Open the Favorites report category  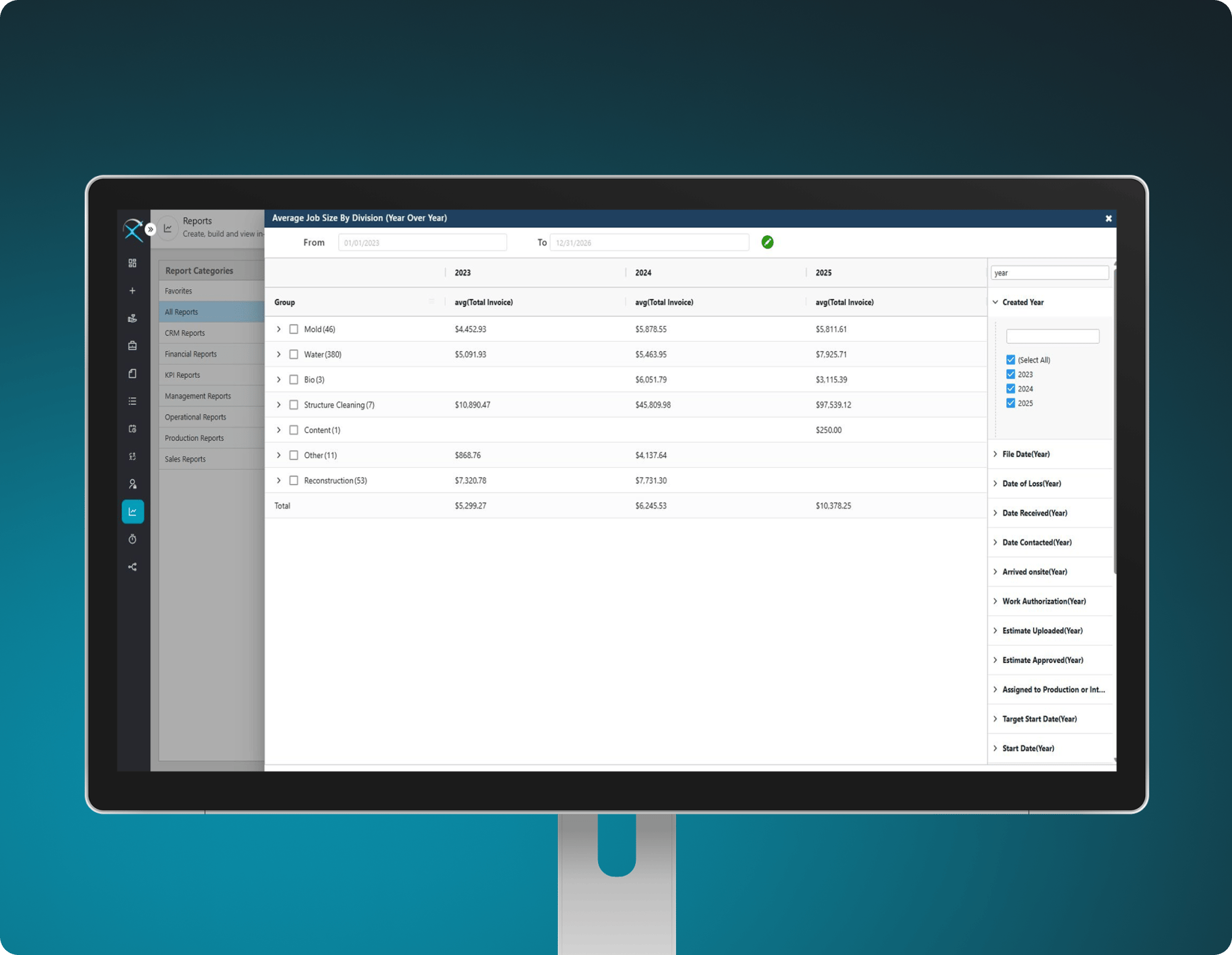point(179,291)
